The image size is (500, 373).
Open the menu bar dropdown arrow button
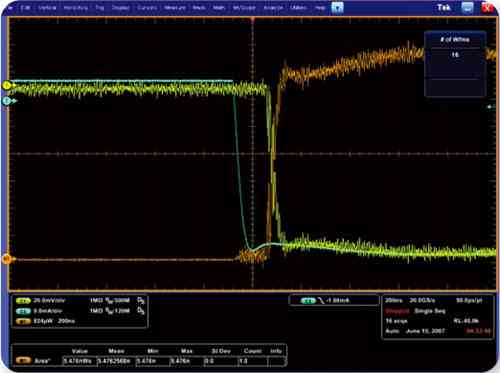[337, 7]
